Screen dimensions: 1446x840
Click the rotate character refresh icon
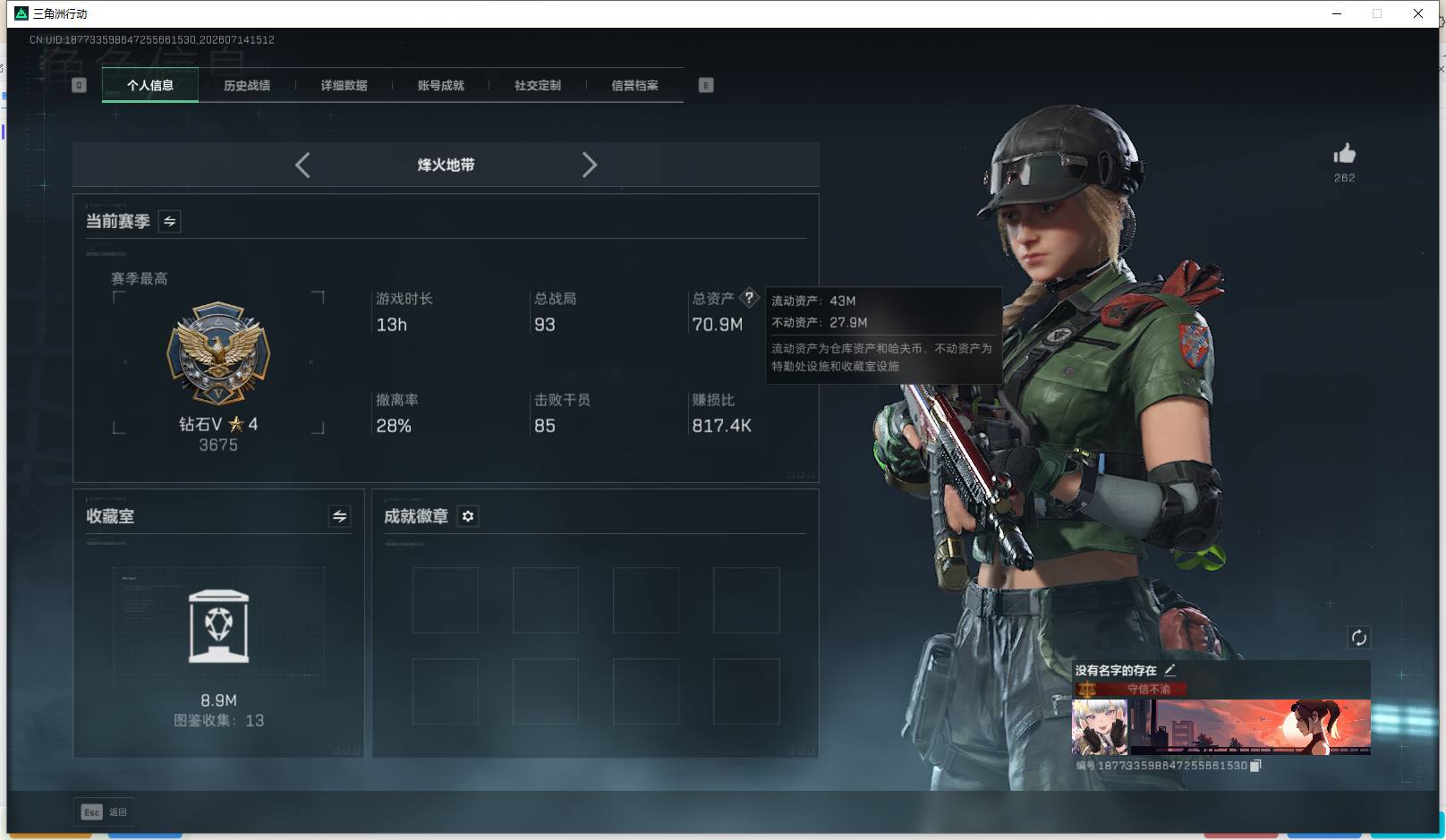coord(1358,637)
